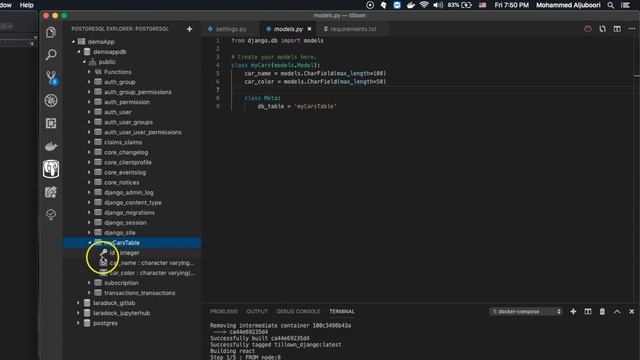This screenshot has width=640, height=360.
Task: Create a new terminal with plus icon
Action: 573,311
